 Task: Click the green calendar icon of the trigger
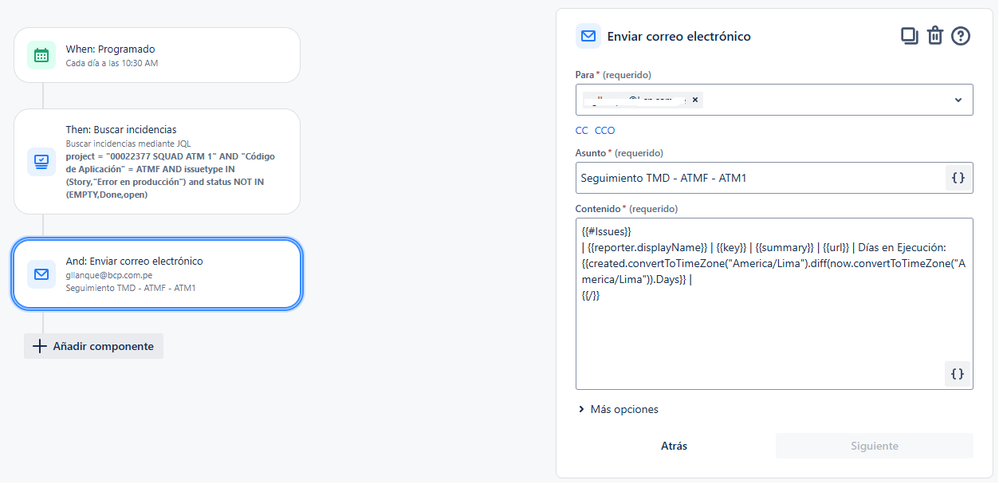pos(41,55)
